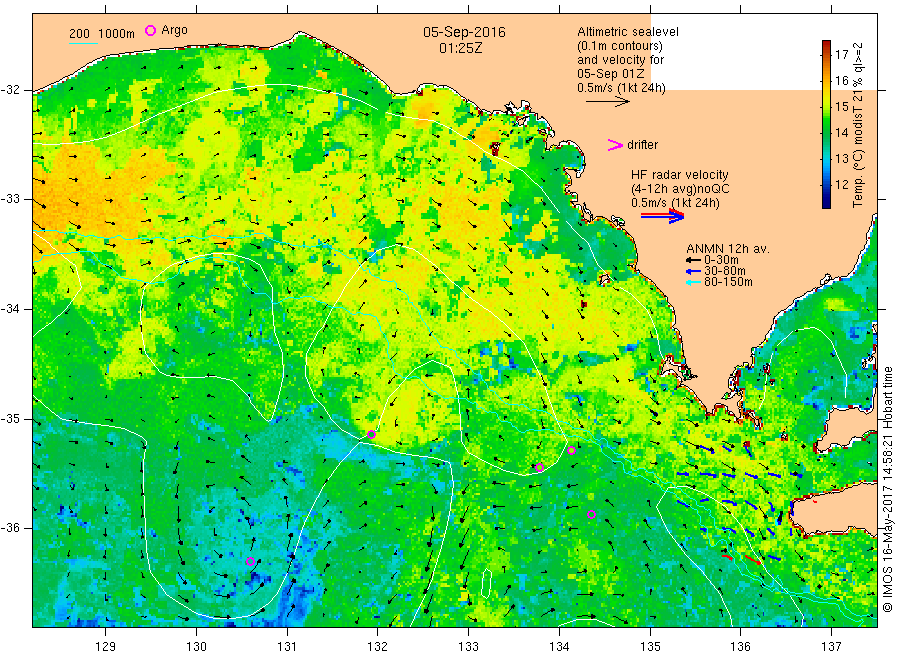Click the IMOS copyright timestamp text
The width and height of the screenshot is (900, 660).
888,489
